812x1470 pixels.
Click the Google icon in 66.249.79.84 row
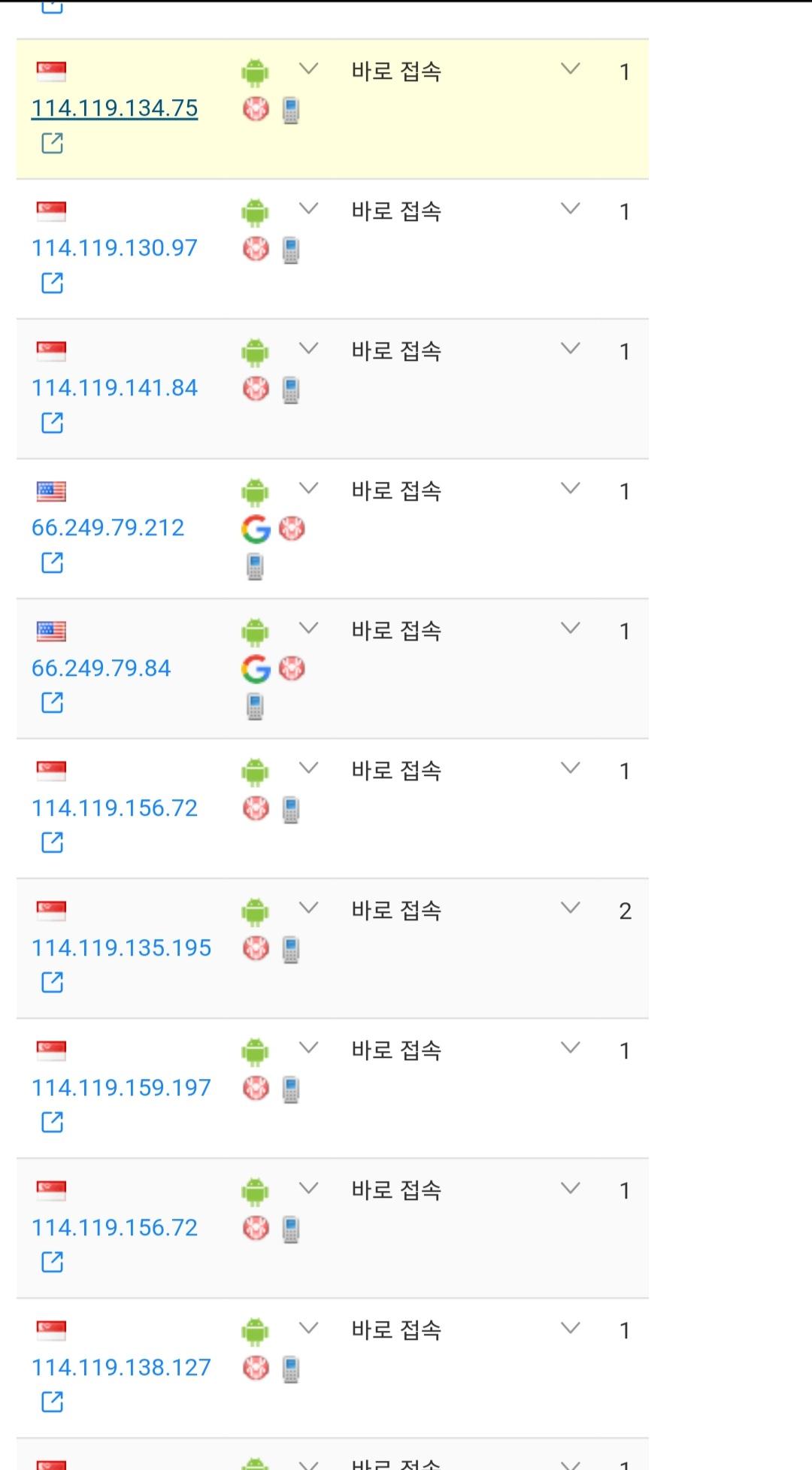pyautogui.click(x=256, y=669)
